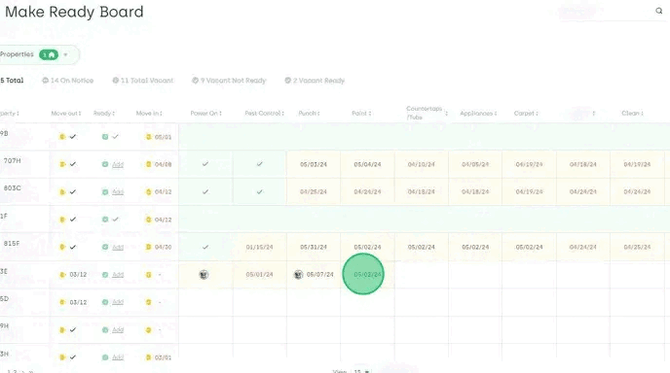Click green home badge in Properties filter
This screenshot has width=670, height=373.
click(x=49, y=55)
